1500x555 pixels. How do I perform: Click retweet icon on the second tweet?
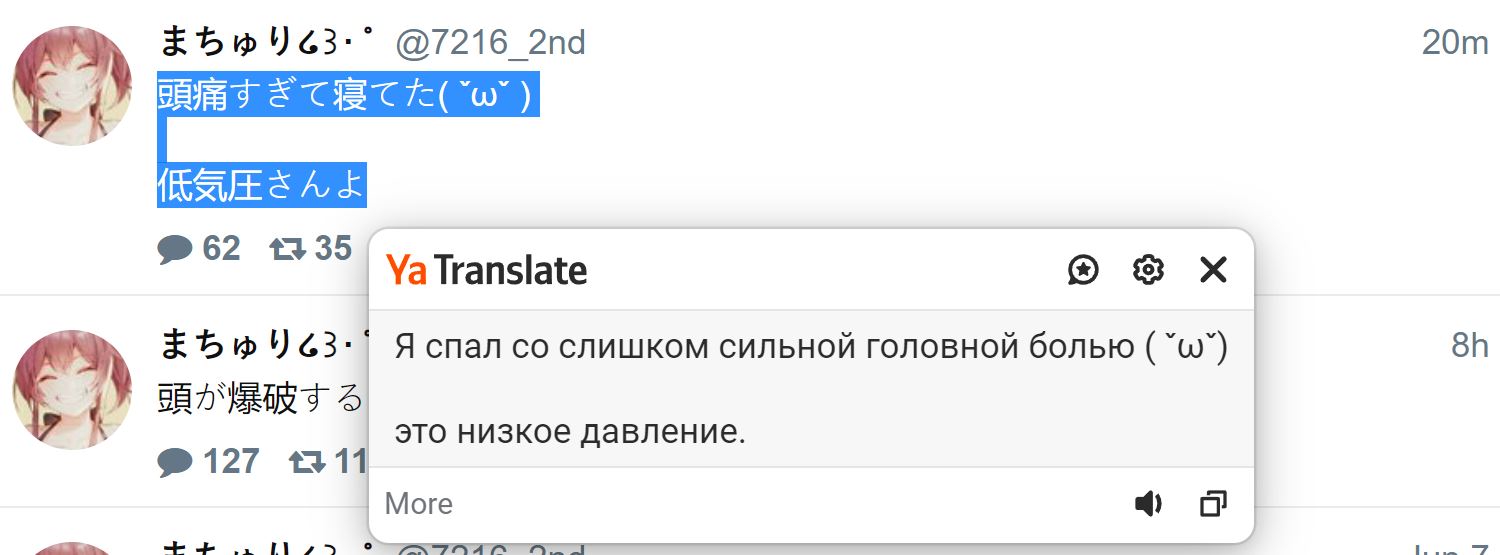[307, 462]
